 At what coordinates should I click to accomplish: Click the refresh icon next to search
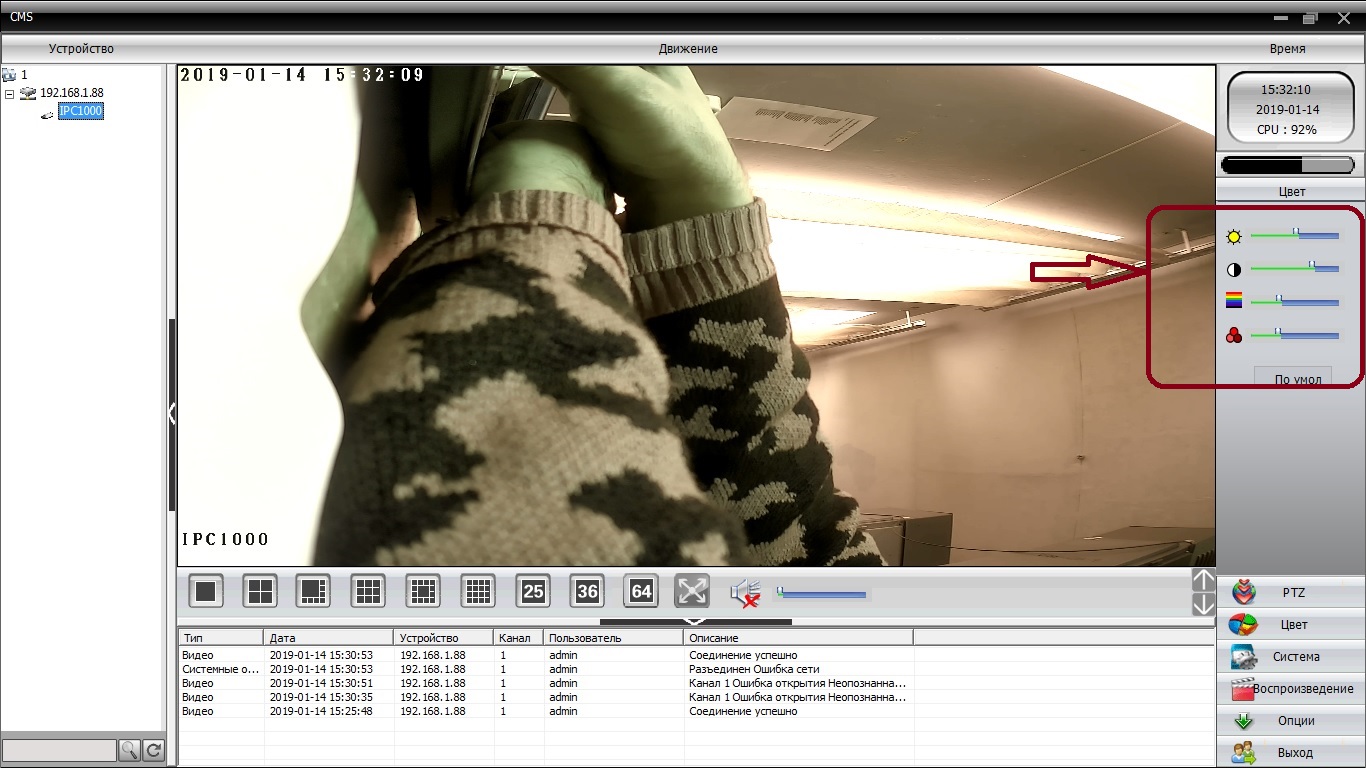coord(153,750)
